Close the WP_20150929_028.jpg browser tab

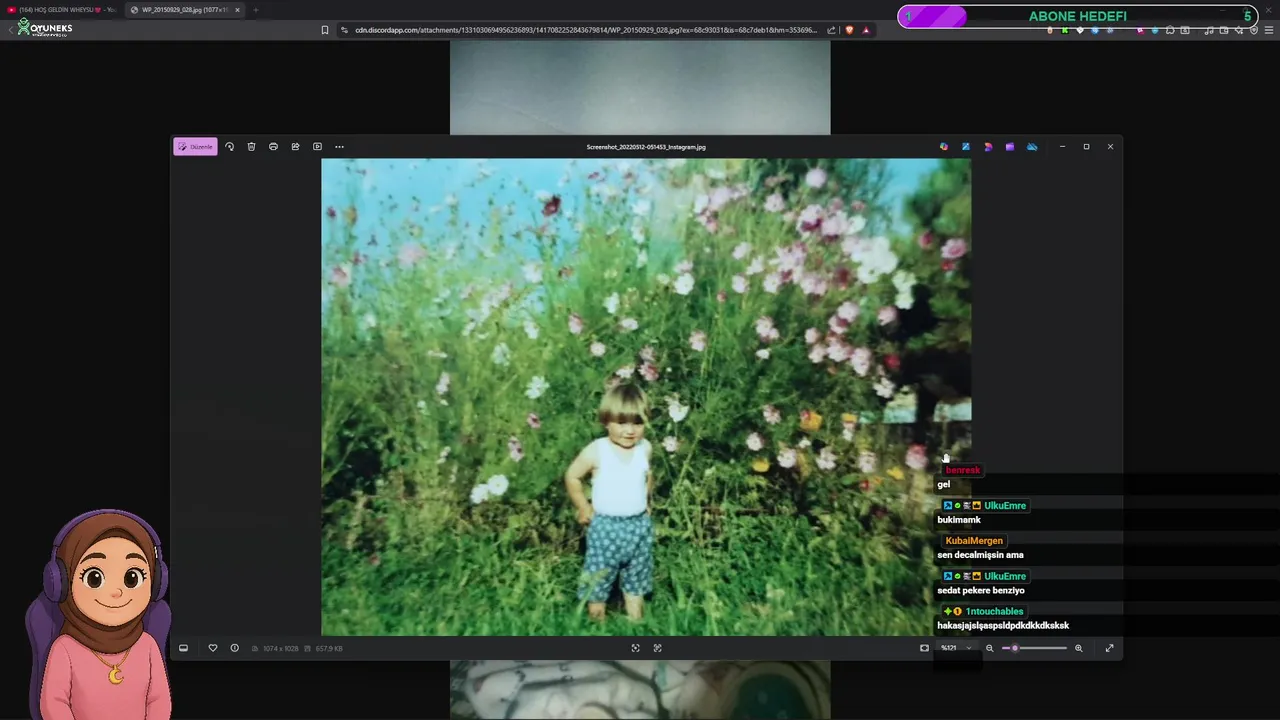click(x=237, y=10)
